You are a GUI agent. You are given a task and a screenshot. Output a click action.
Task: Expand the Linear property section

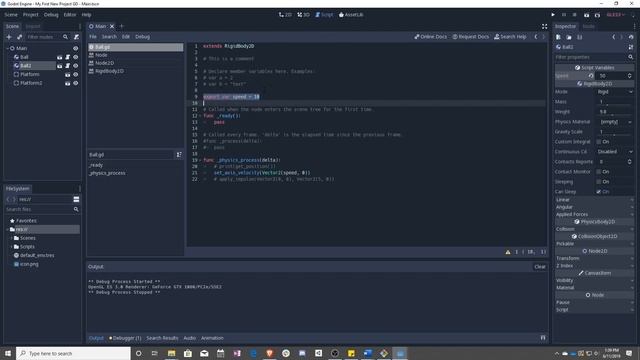coord(594,200)
